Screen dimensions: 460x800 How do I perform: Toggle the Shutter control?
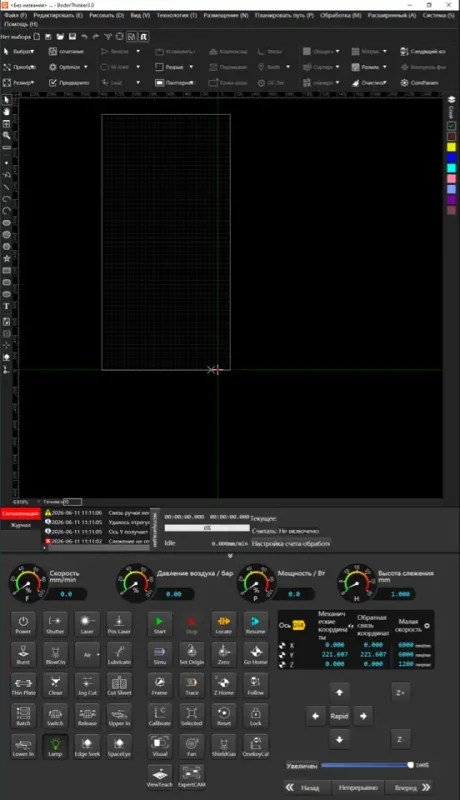click(55, 624)
